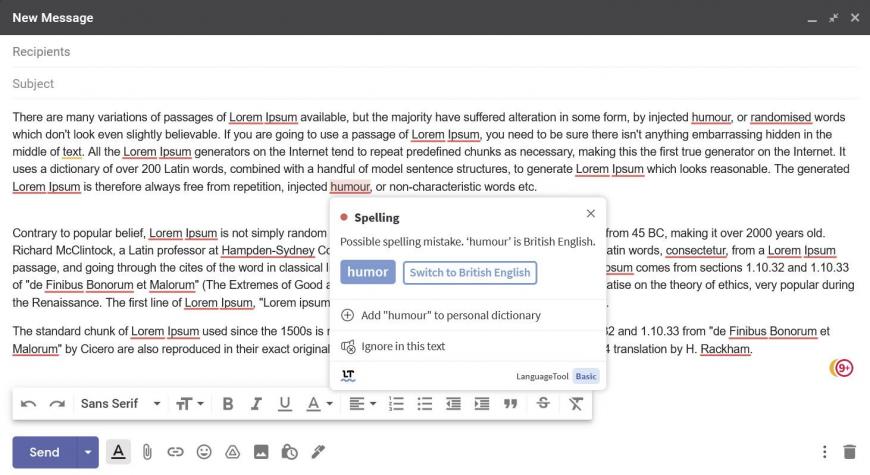Image resolution: width=870 pixels, height=475 pixels.
Task: Apply the 'humor' spelling suggestion
Action: (368, 272)
